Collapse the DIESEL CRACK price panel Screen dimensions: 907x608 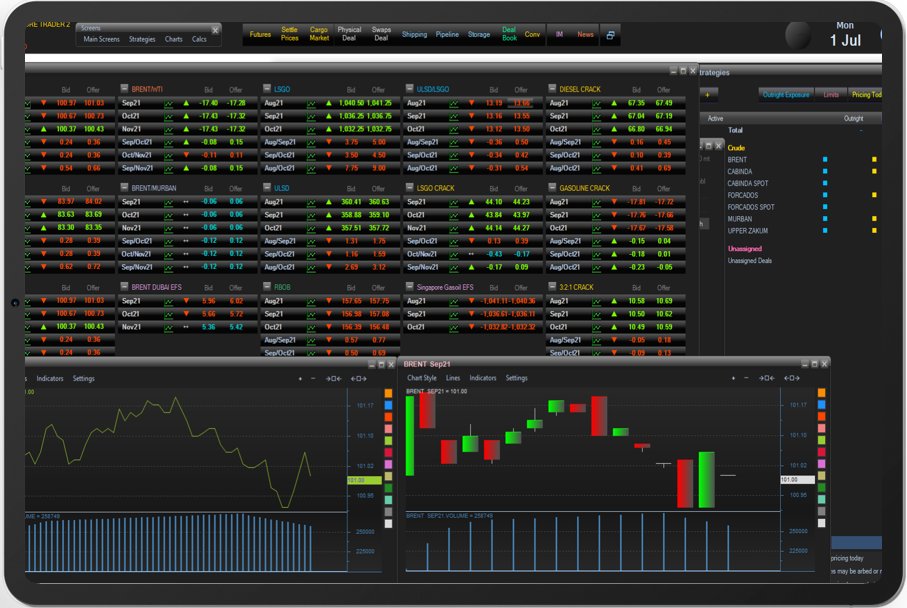coord(552,89)
